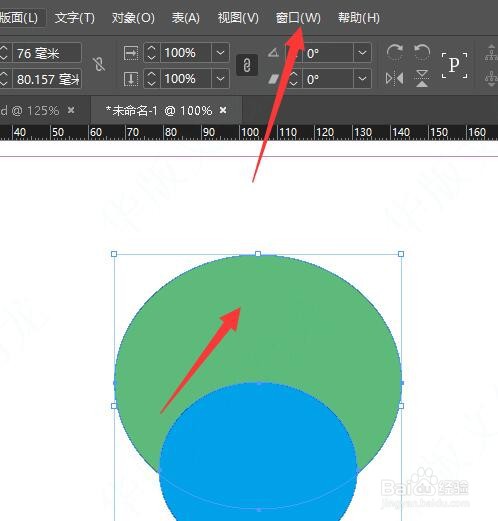Step the width value spinner
This screenshot has width=498, height=521.
click(x=3, y=53)
